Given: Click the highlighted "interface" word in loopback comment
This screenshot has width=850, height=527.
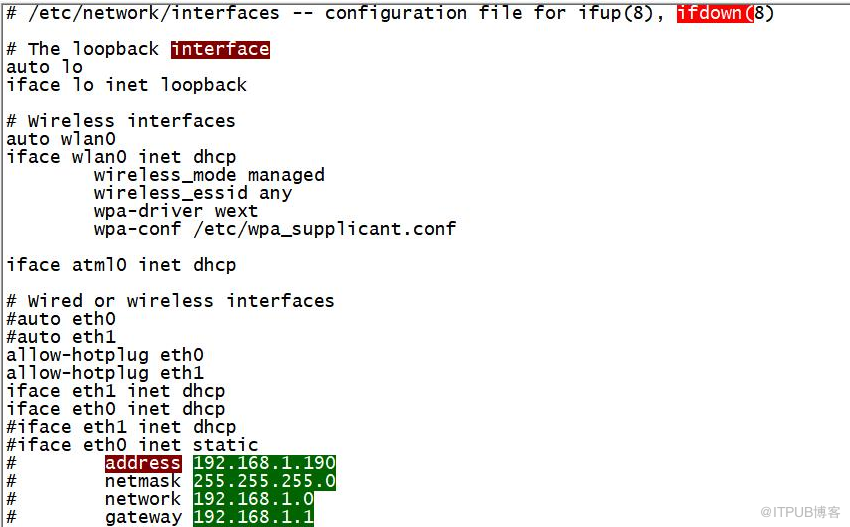Looking at the screenshot, I should (220, 49).
